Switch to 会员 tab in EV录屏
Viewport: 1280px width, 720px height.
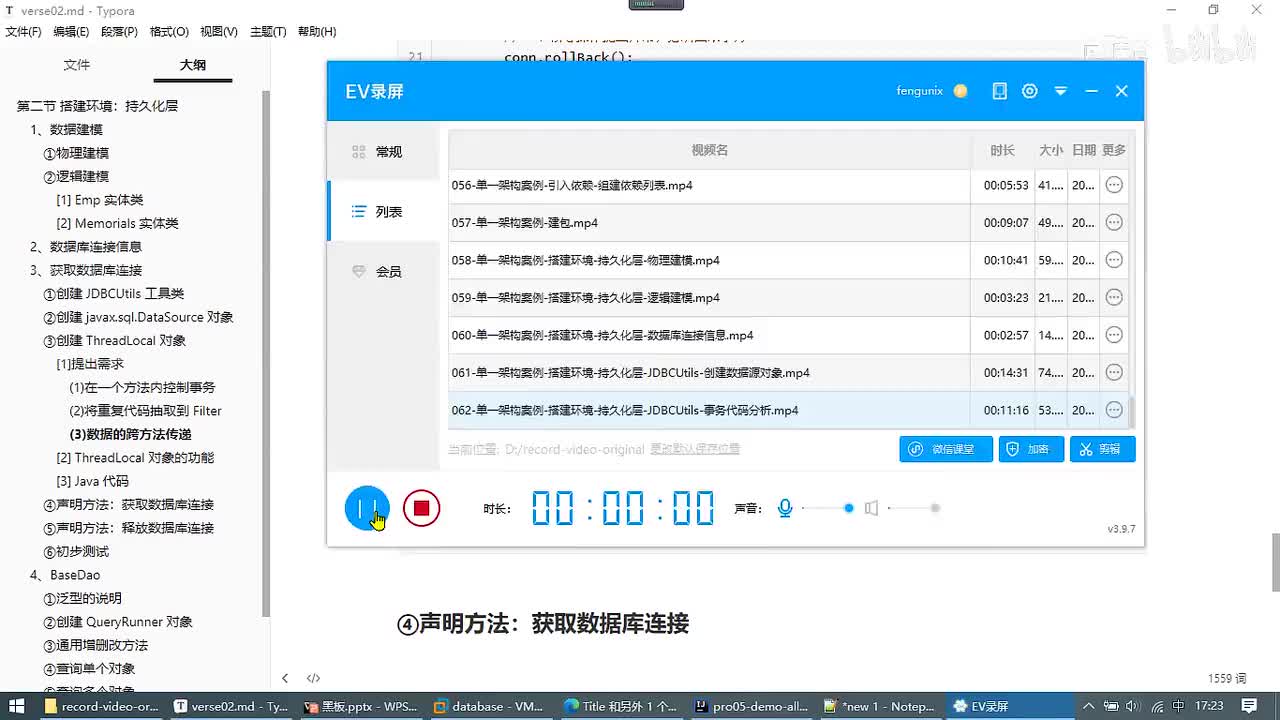(x=384, y=271)
